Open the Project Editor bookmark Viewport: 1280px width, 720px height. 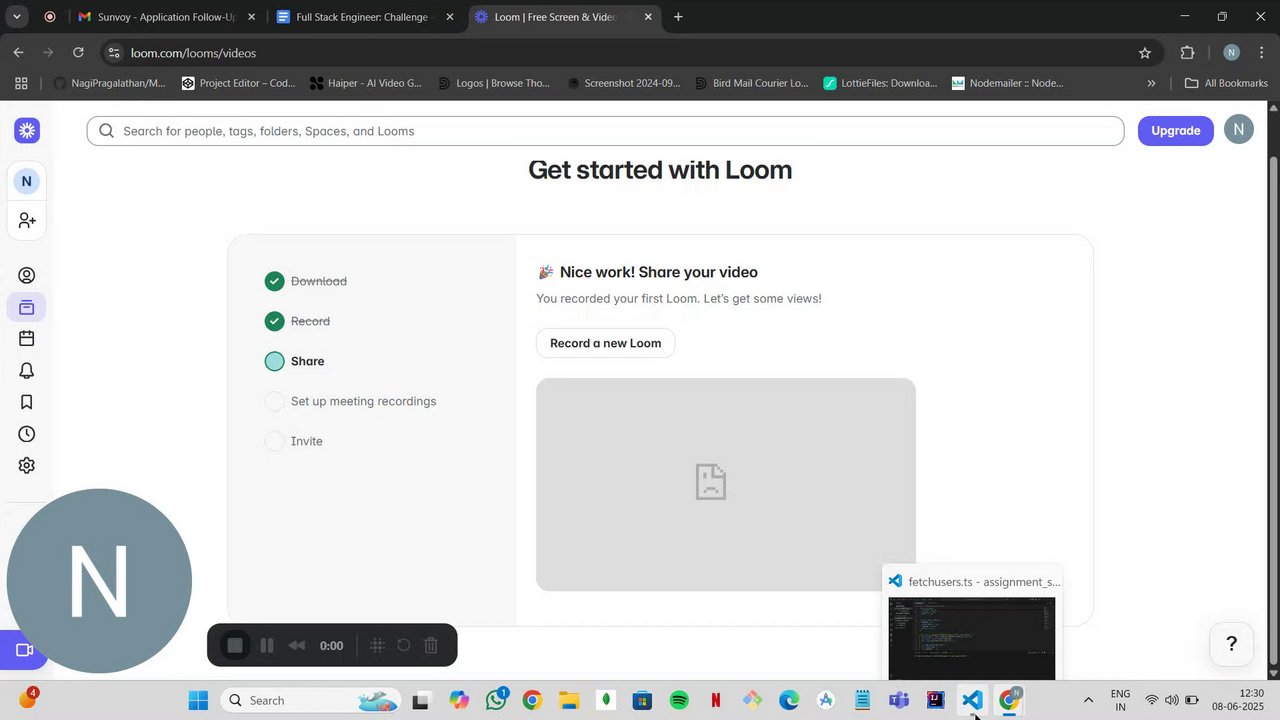pos(239,83)
